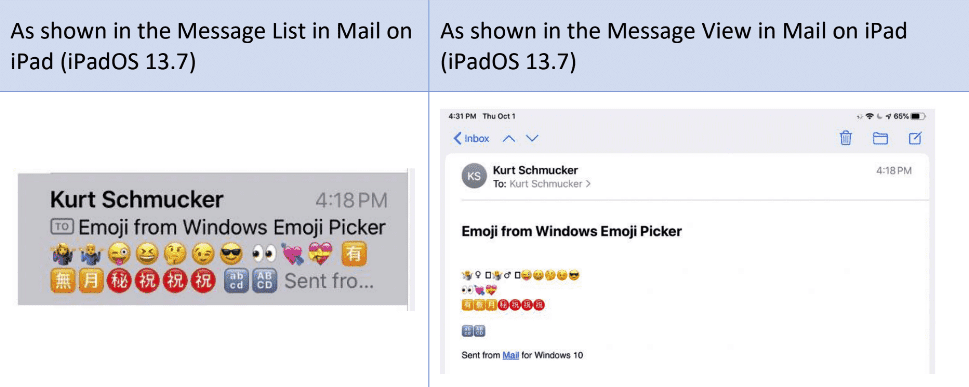Tap the KS sender avatar
969x387 pixels.
473,176
